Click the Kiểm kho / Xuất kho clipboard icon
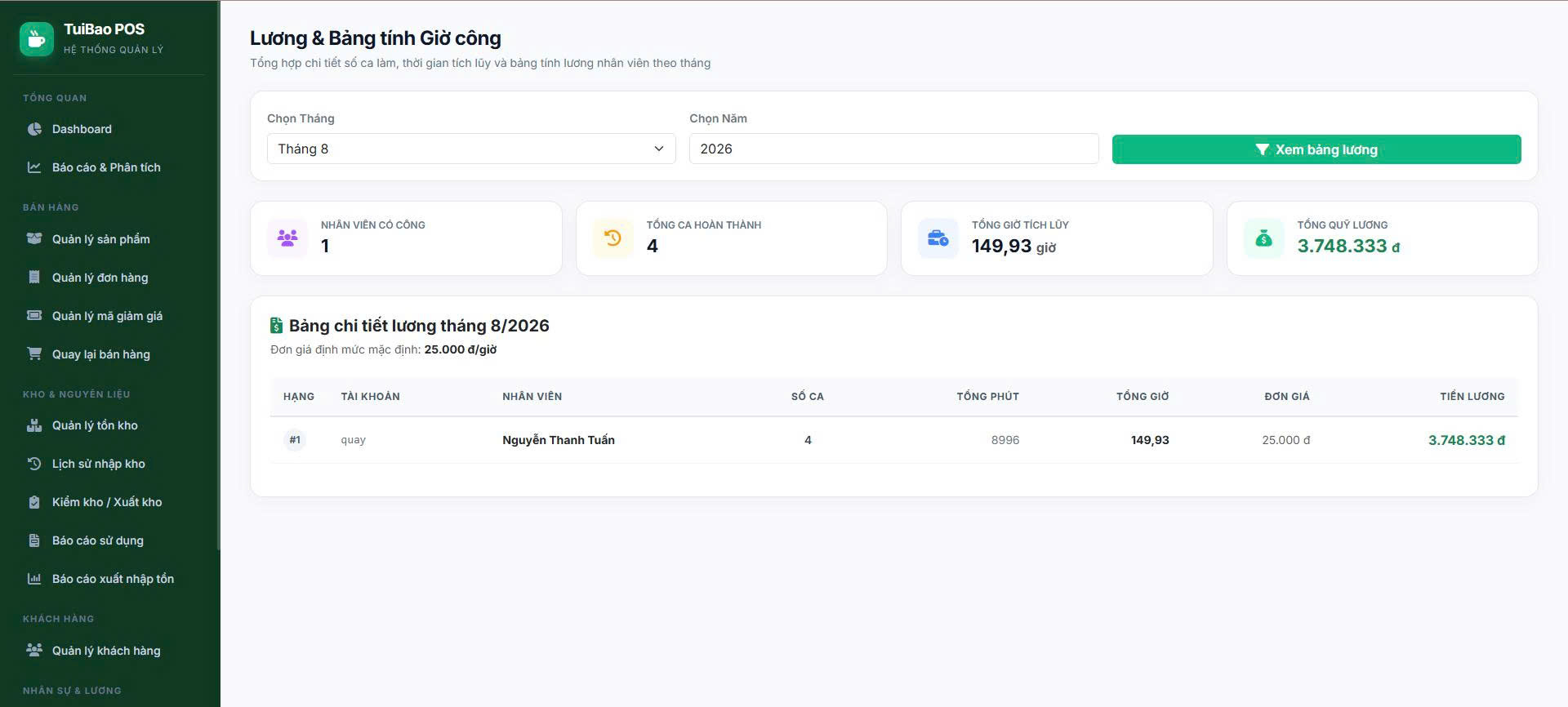 (34, 502)
